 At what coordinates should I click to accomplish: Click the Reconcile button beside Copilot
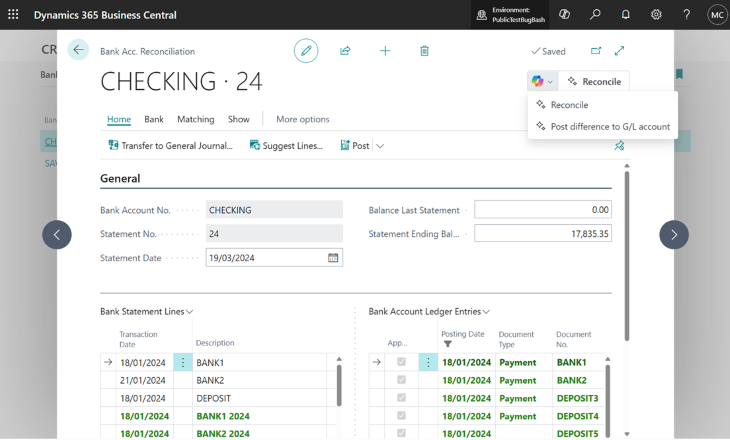point(594,81)
